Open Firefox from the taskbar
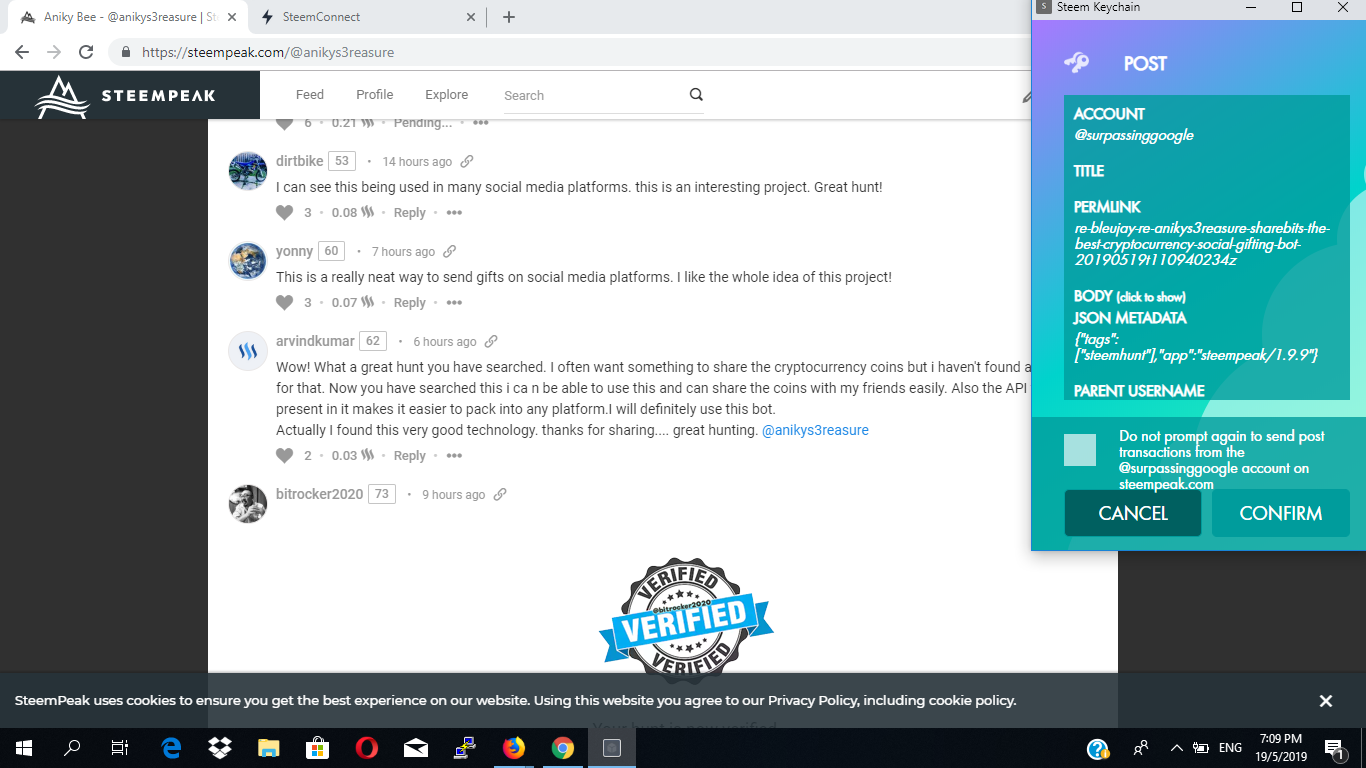The width and height of the screenshot is (1366, 768). pos(514,747)
